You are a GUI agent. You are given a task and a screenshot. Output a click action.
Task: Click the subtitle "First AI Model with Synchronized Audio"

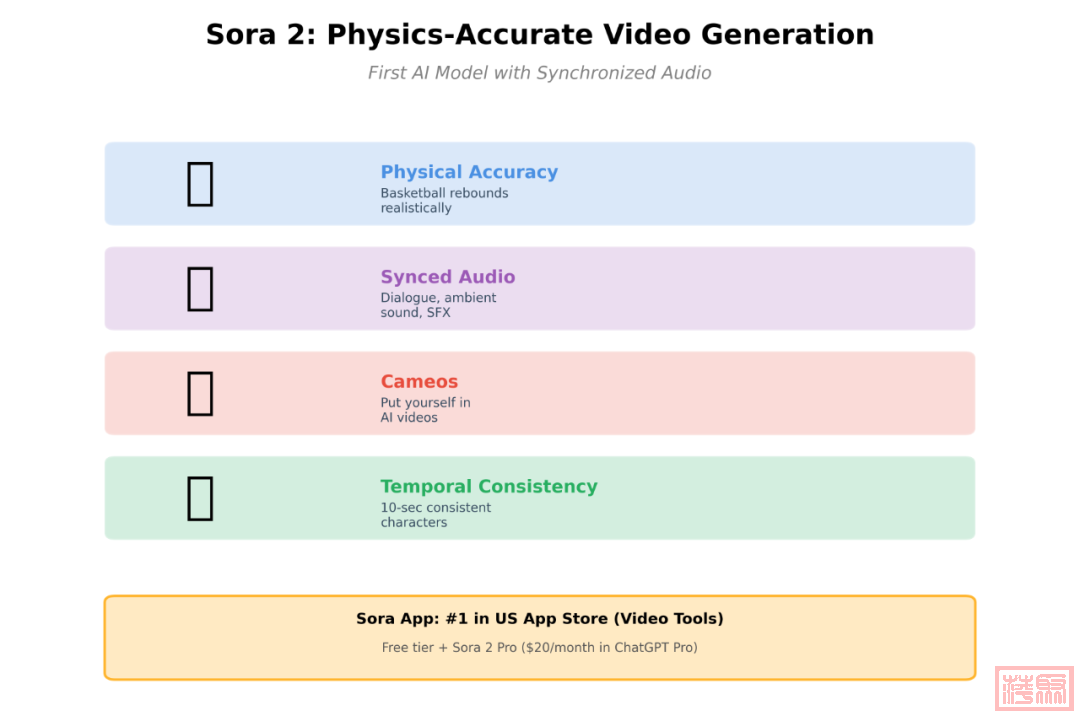540,73
